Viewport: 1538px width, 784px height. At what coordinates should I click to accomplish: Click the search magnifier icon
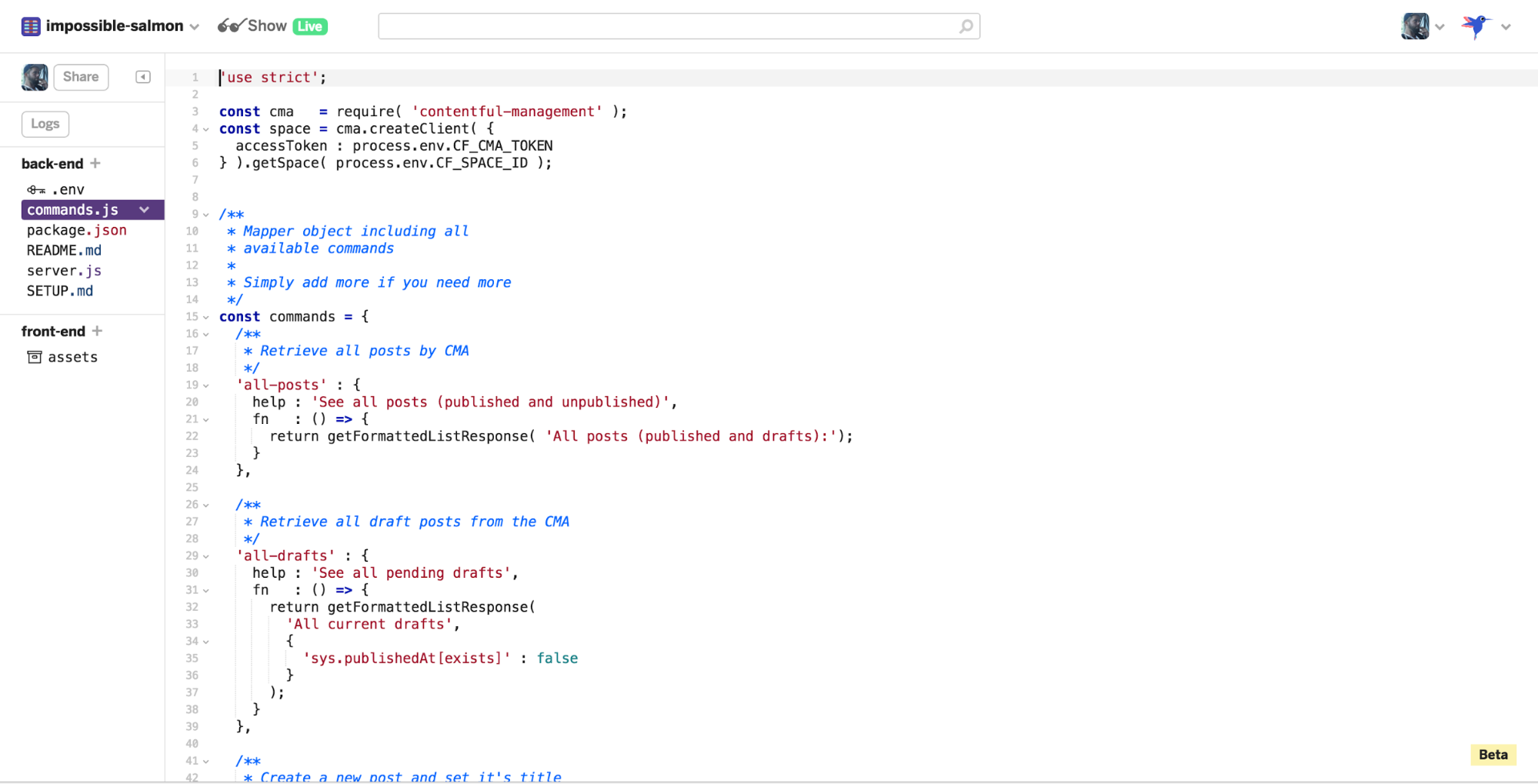point(966,26)
